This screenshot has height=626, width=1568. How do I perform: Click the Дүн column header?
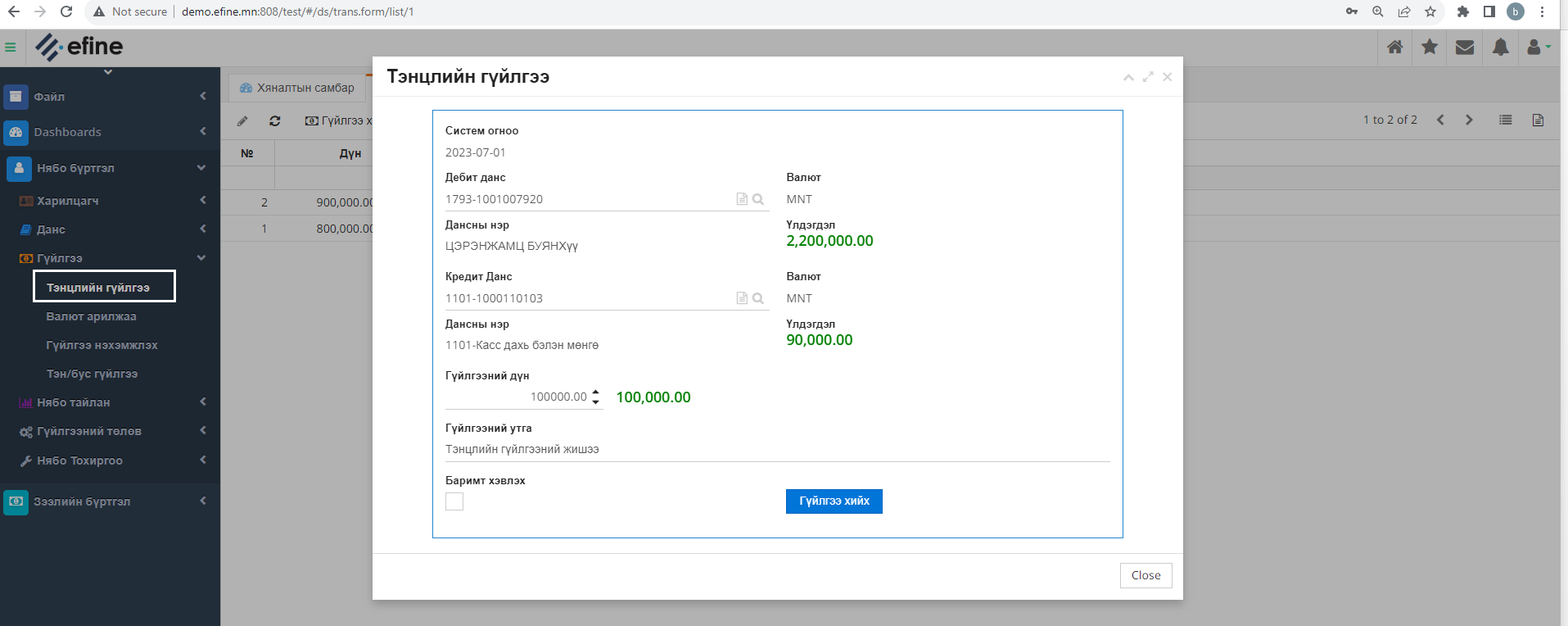point(350,153)
